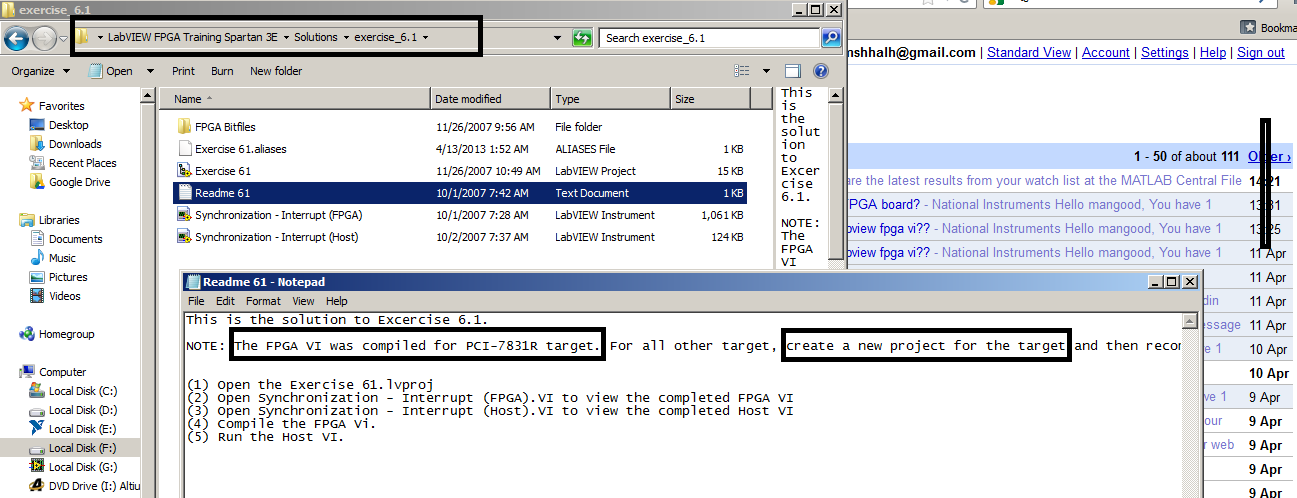The width and height of the screenshot is (1297, 498).
Task: Click the Sign out link in Gmail
Action: click(x=1261, y=52)
